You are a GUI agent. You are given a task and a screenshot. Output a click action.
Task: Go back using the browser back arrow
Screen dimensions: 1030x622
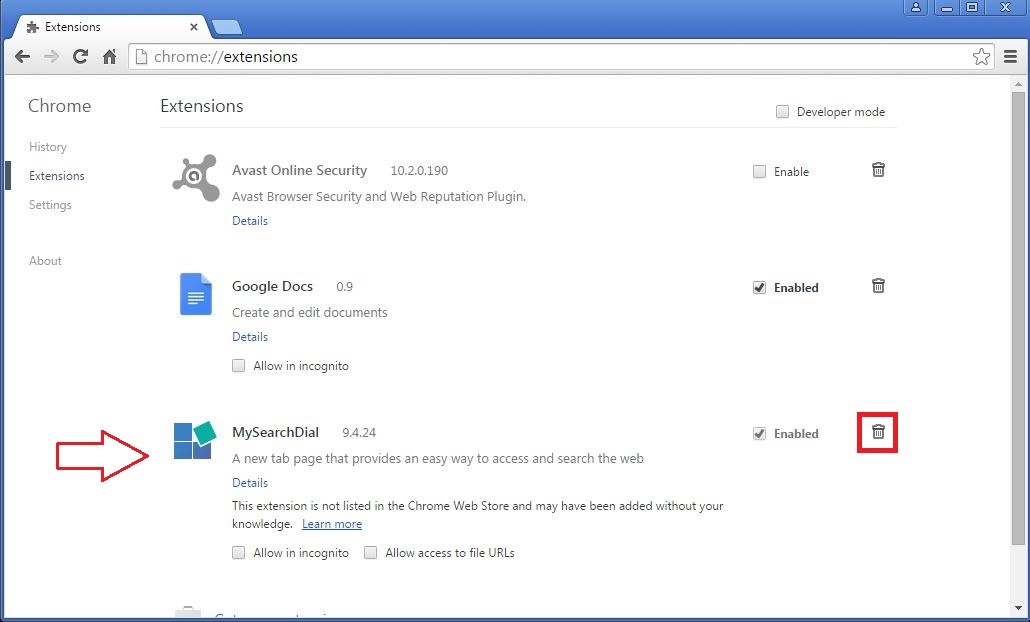22,56
